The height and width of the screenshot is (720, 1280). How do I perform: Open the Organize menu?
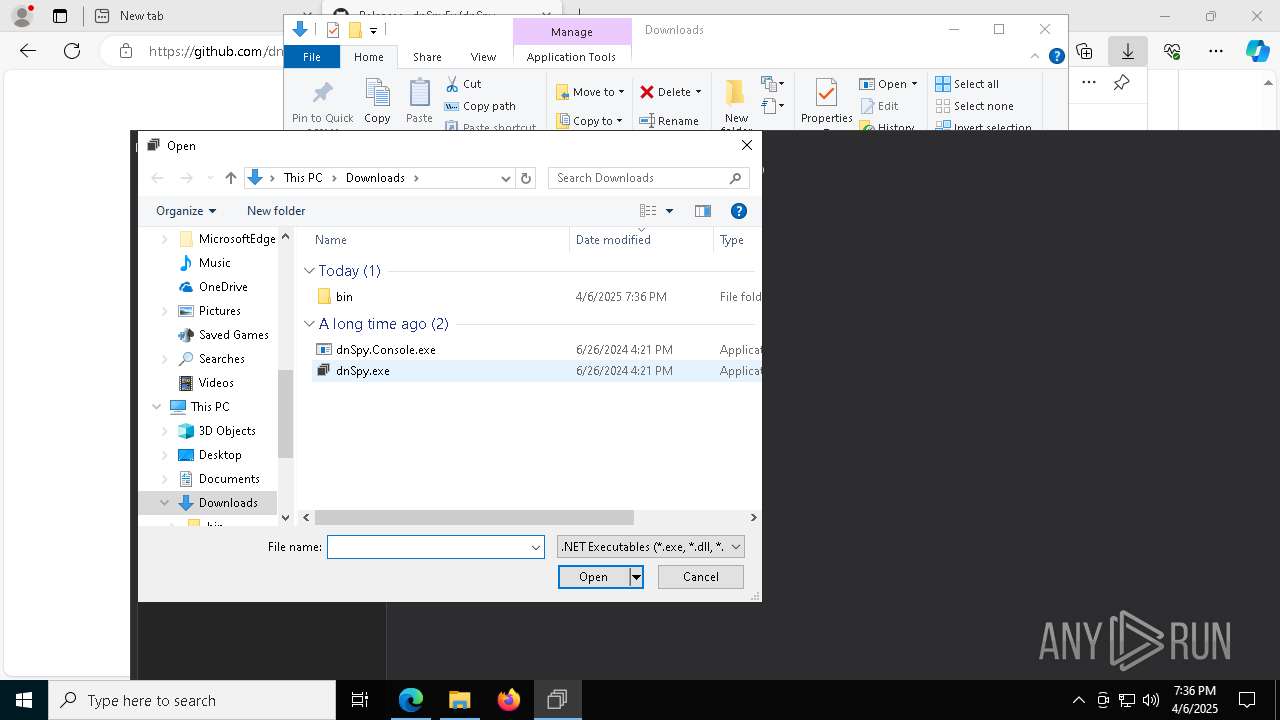coord(186,211)
